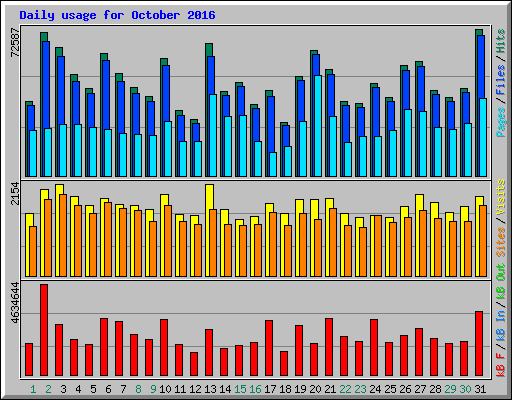Click the cyan pages bar for day 17
This screenshot has width=512, height=400.
(273, 164)
